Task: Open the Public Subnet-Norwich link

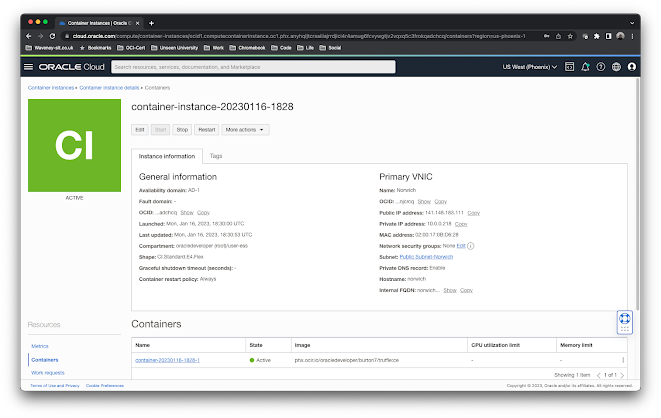Action: 426,257
